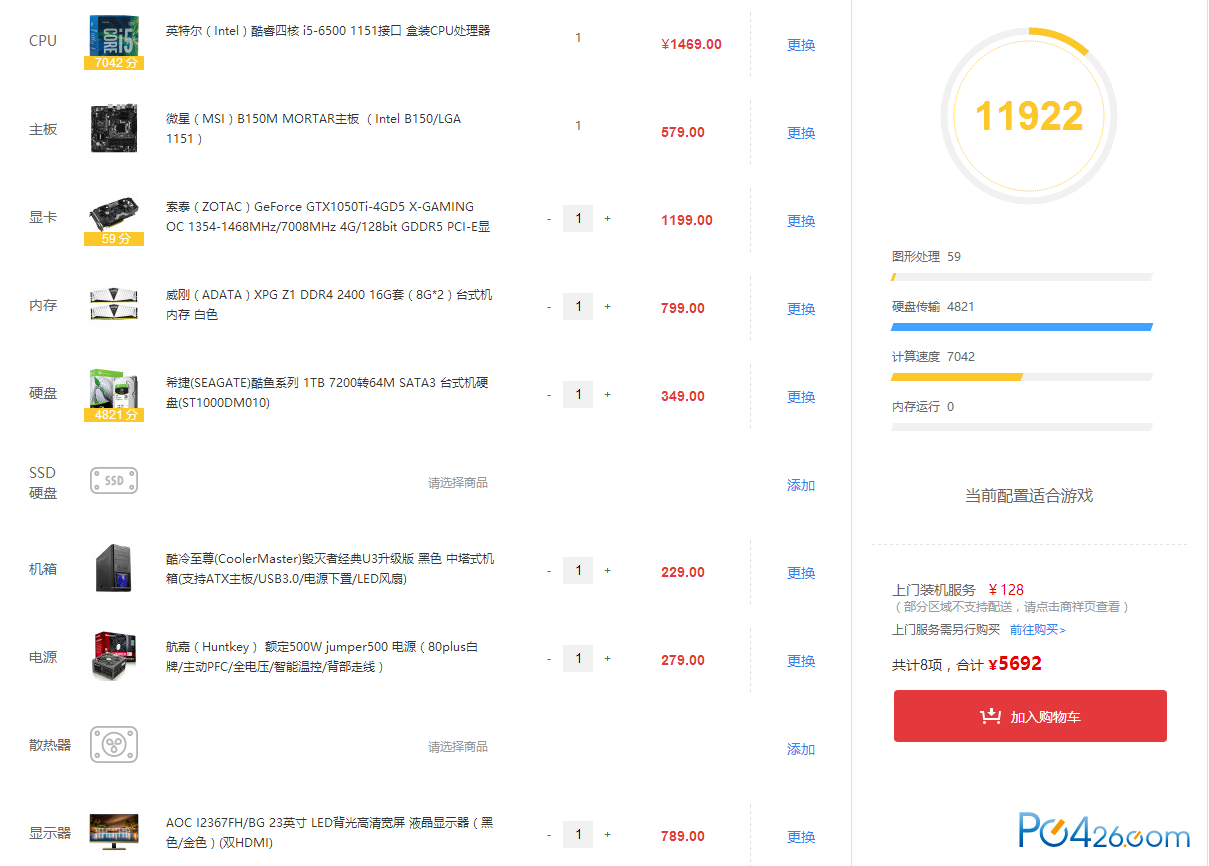Click the ¥1469.00 CPU price
The height and width of the screenshot is (866, 1209).
click(691, 44)
